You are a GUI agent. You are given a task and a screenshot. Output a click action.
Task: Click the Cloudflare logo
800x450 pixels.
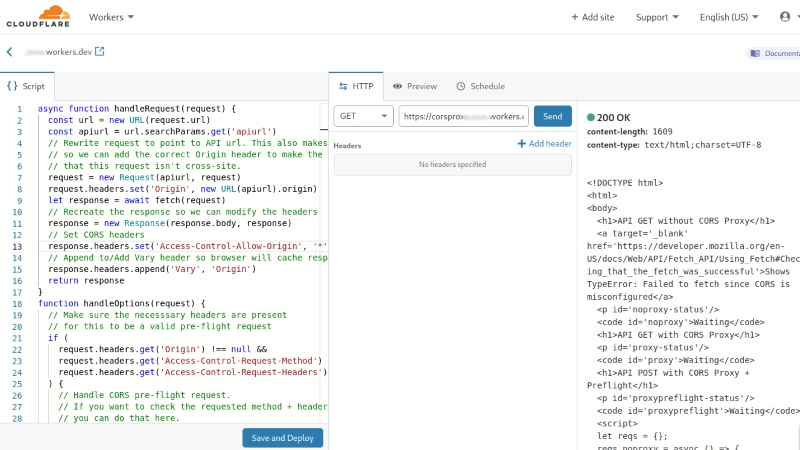coord(38,16)
